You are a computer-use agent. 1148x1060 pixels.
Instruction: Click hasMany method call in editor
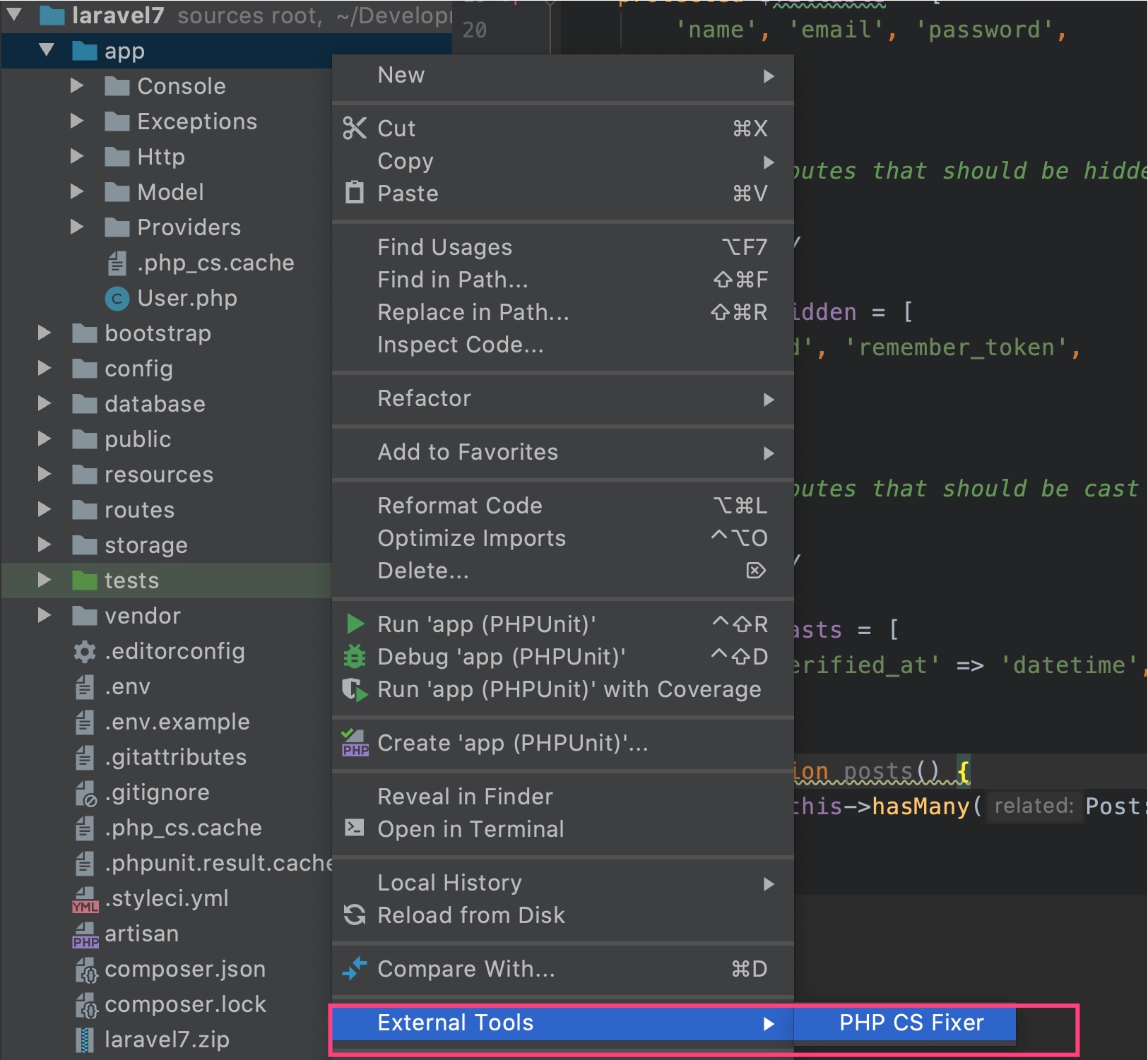pyautogui.click(x=921, y=806)
